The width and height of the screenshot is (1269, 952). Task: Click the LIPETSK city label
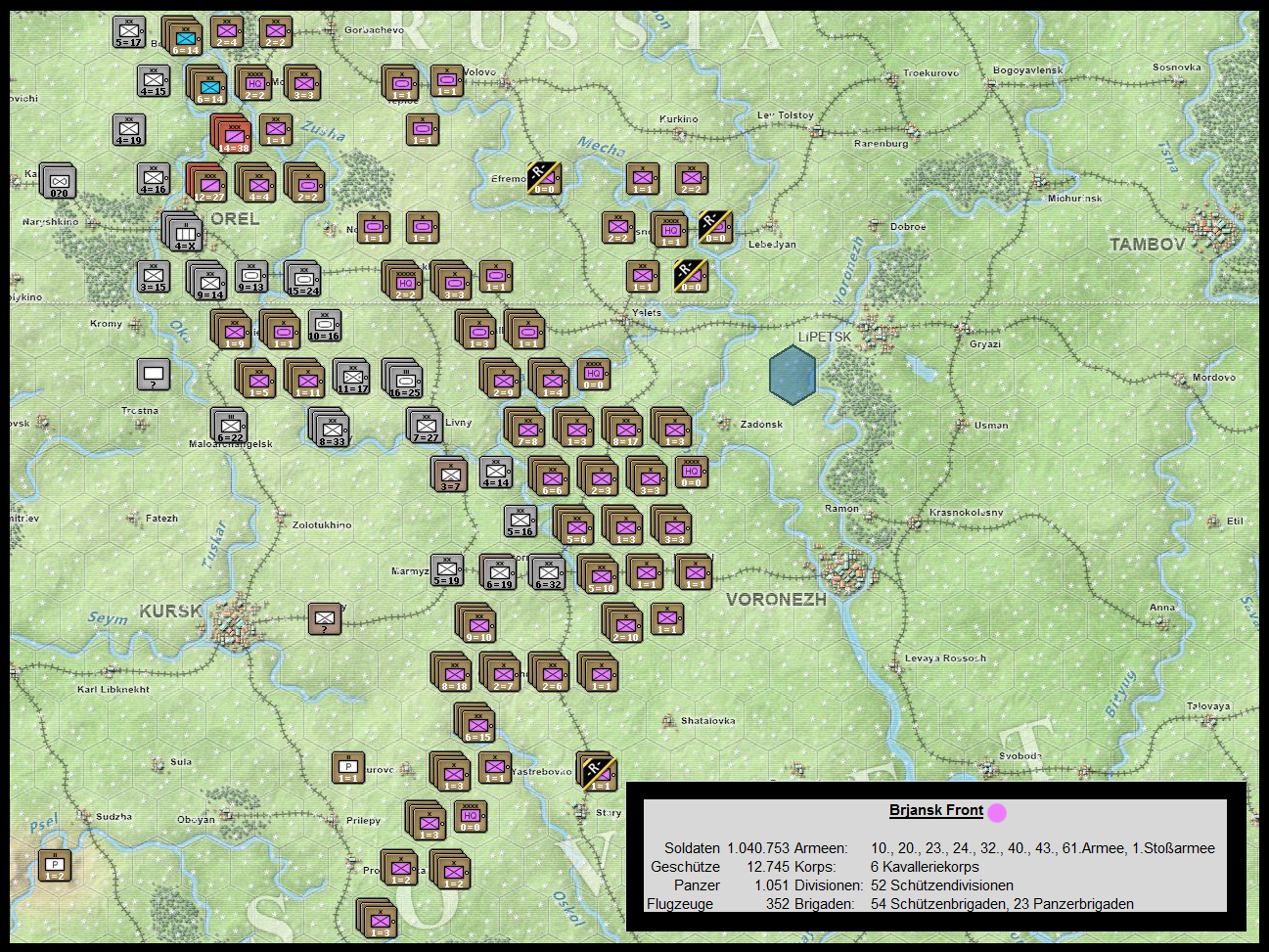click(x=824, y=337)
